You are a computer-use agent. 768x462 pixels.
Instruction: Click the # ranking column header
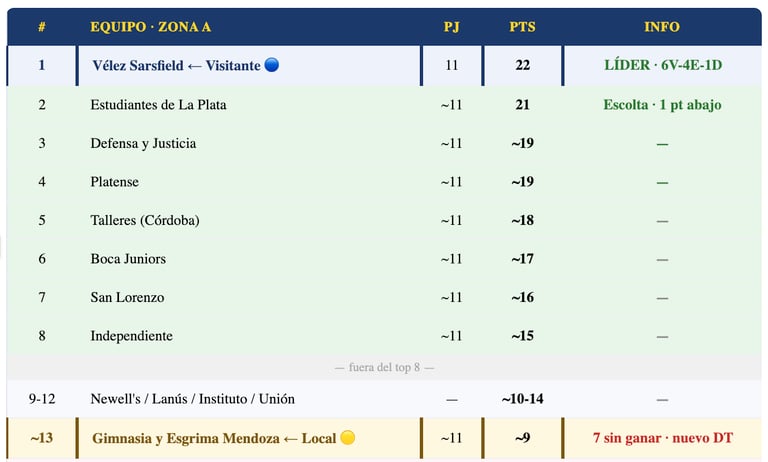(x=42, y=27)
